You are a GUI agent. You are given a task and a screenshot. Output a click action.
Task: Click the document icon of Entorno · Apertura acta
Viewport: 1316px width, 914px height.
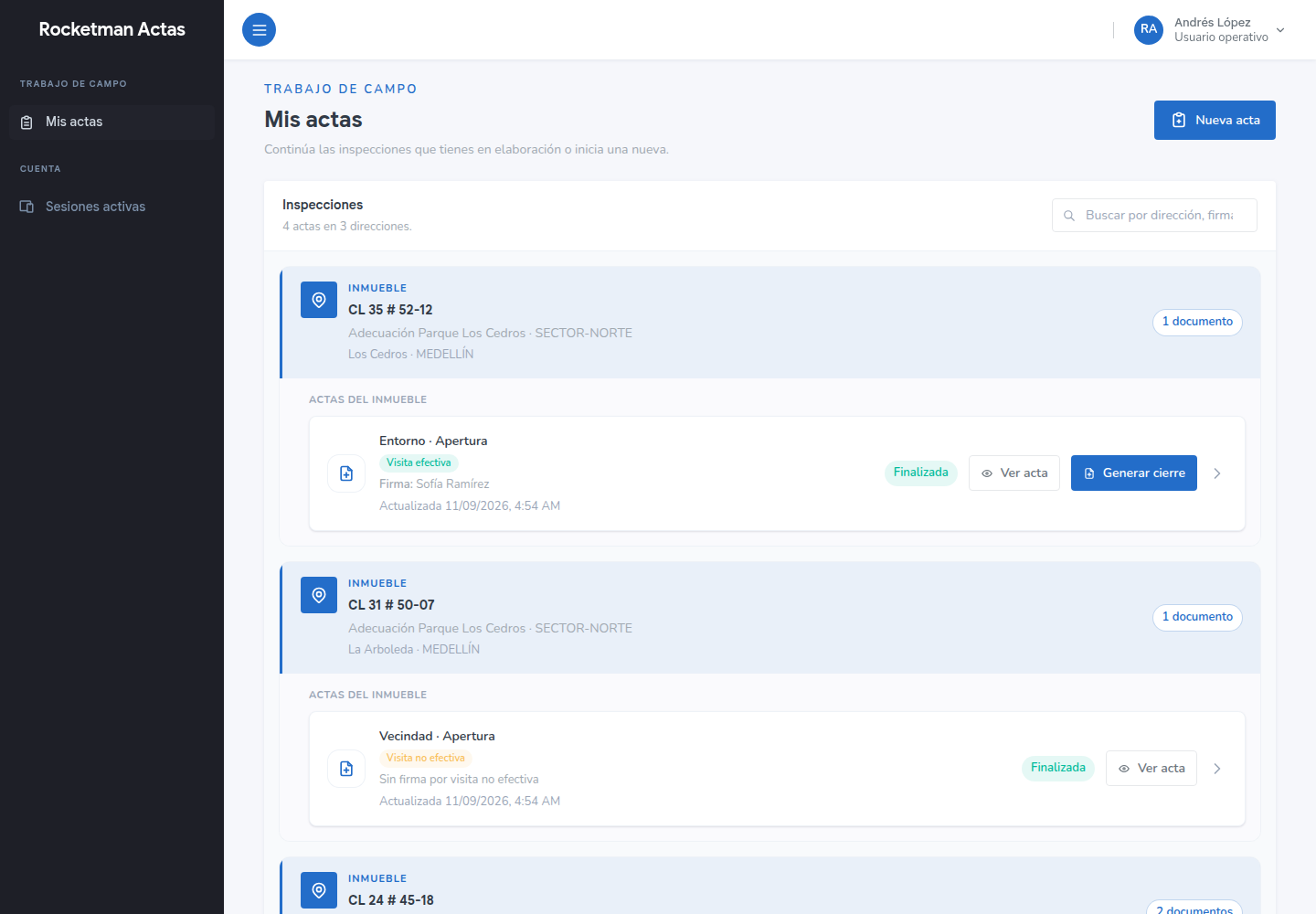click(346, 473)
